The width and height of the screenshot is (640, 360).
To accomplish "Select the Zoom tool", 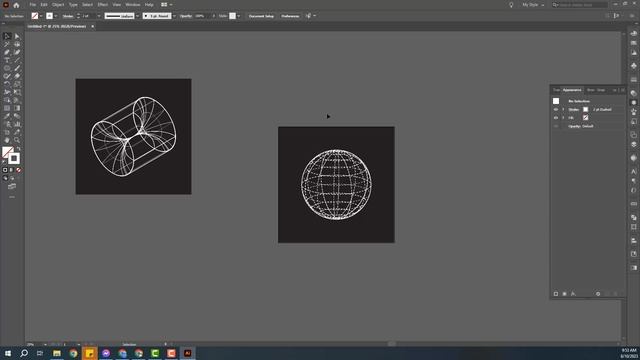I will click(17, 140).
